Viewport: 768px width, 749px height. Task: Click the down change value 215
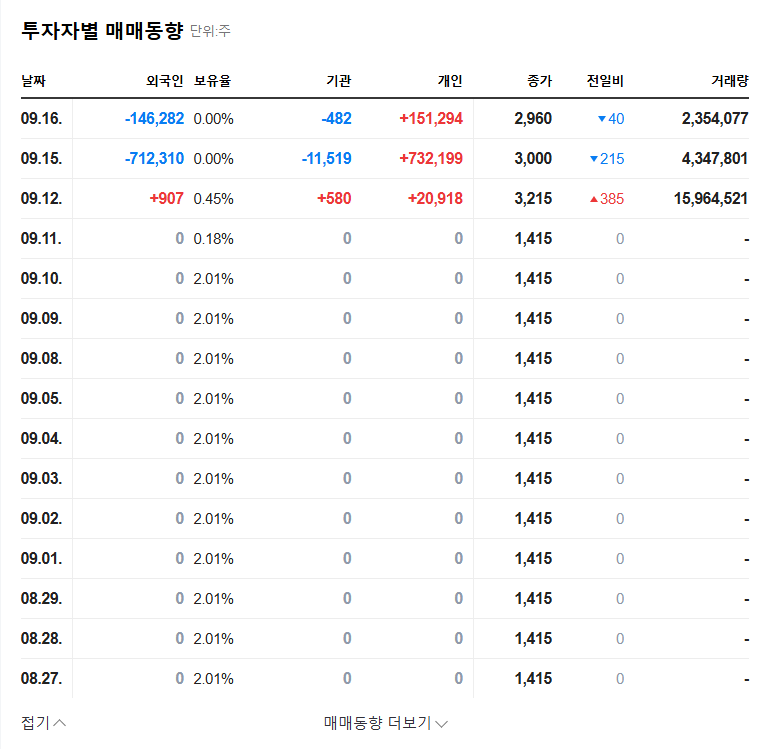click(x=607, y=159)
